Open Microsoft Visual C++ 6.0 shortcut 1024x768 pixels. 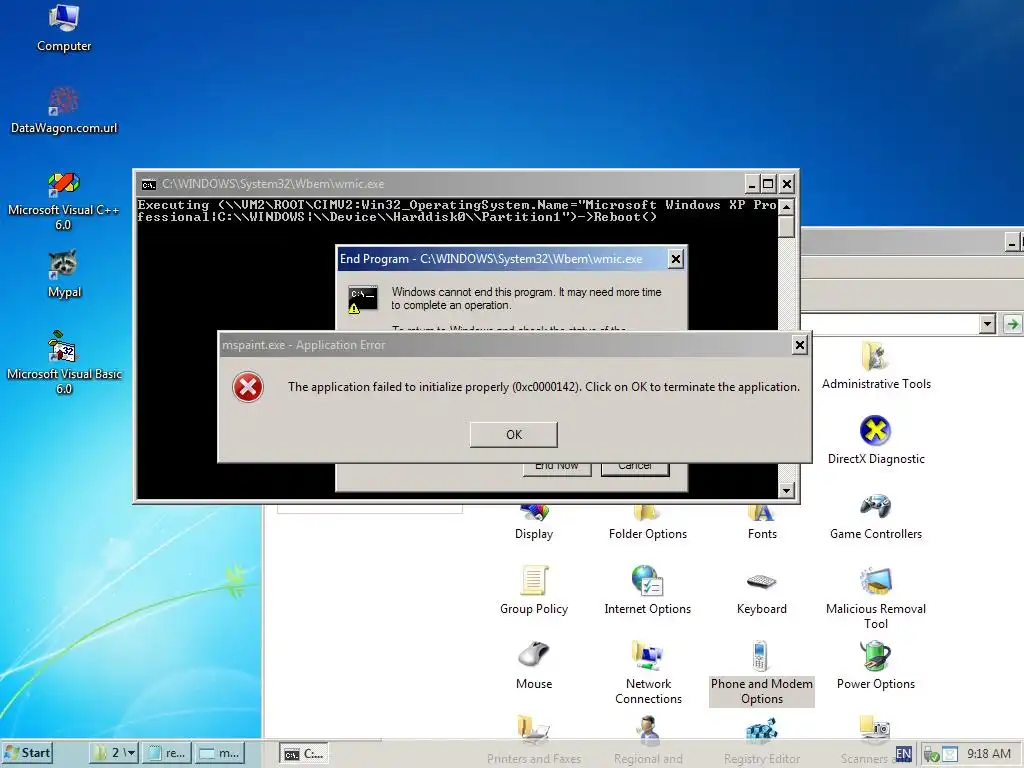[x=64, y=200]
